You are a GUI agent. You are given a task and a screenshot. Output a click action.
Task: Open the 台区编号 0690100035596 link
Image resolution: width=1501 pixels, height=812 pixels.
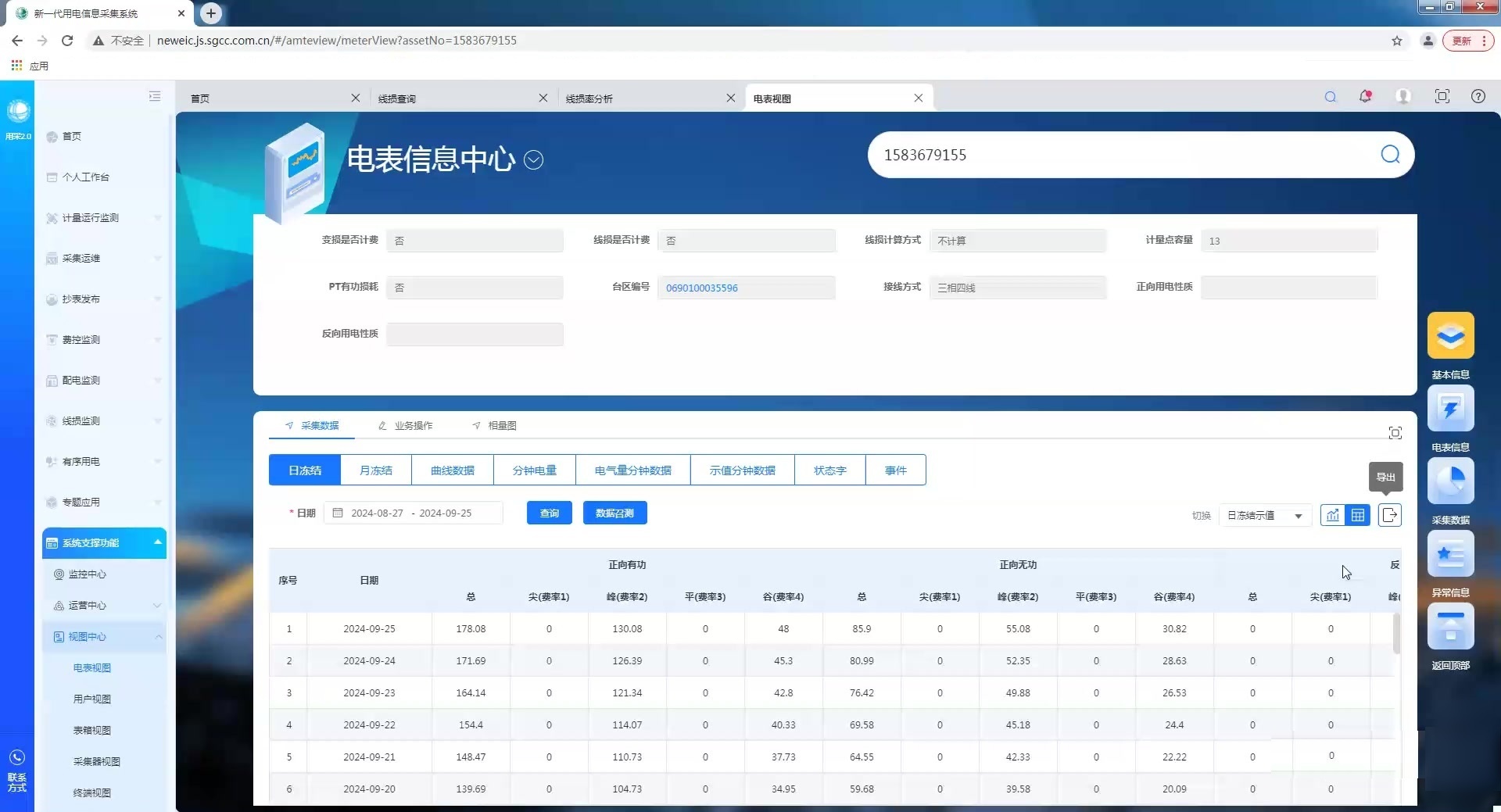pyautogui.click(x=701, y=288)
